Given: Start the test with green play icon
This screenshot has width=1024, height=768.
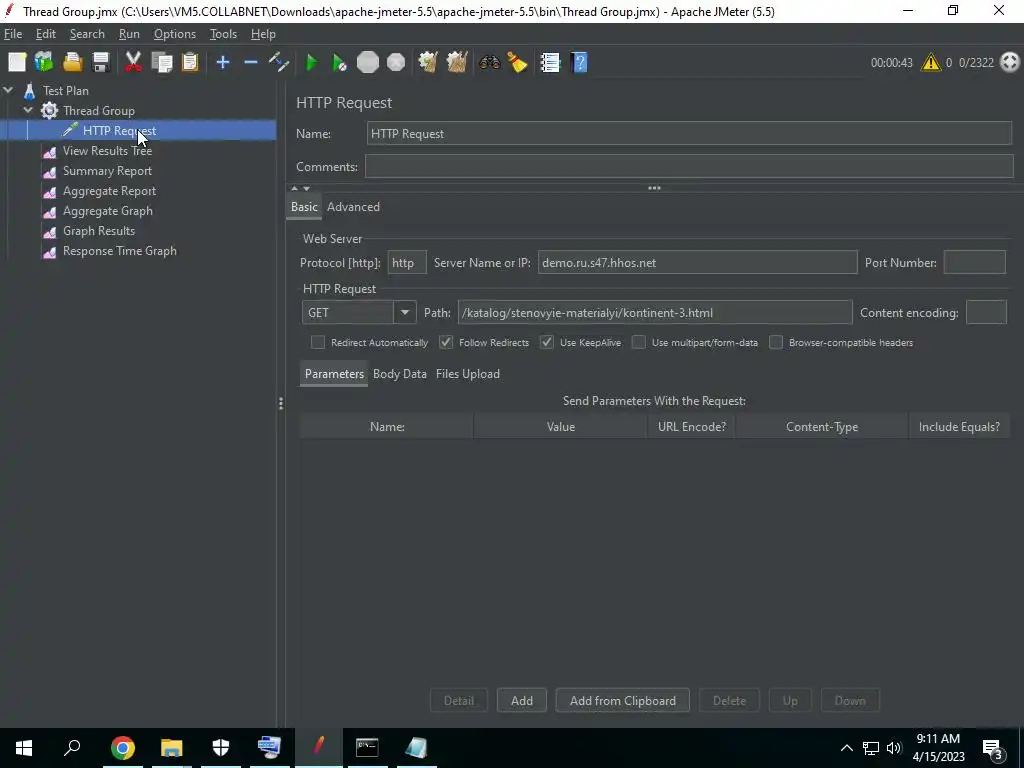Looking at the screenshot, I should click(312, 62).
